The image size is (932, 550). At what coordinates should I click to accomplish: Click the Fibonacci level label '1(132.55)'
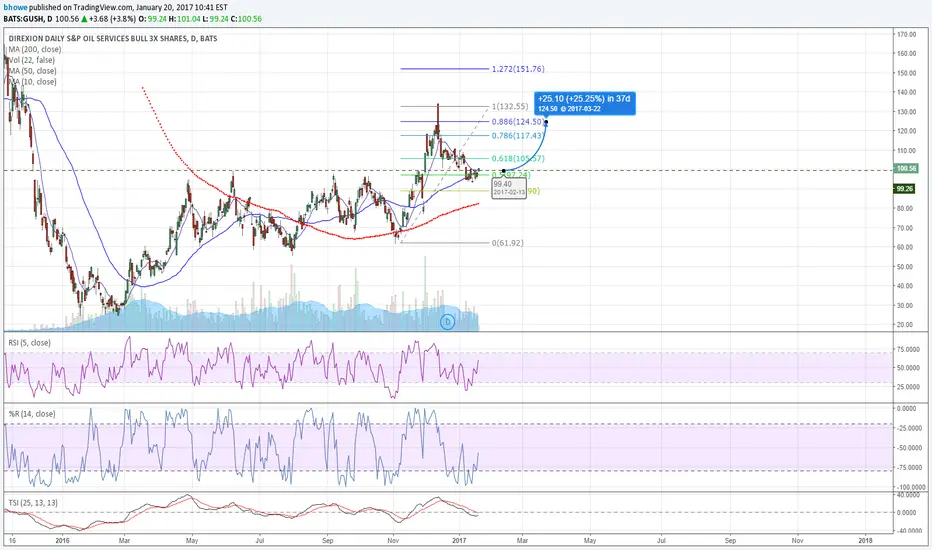[x=509, y=106]
